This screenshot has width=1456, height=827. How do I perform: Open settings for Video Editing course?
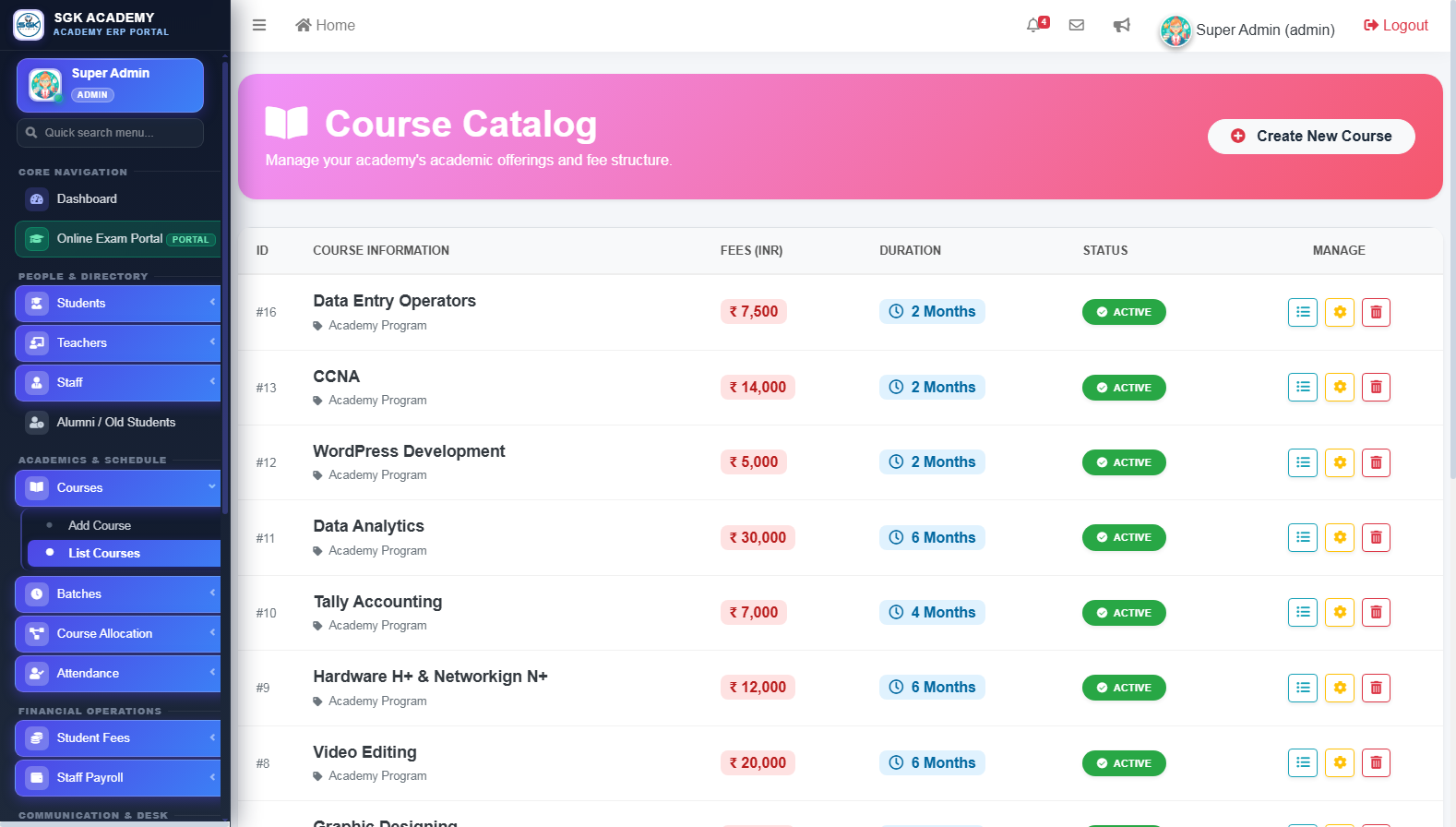click(1340, 762)
